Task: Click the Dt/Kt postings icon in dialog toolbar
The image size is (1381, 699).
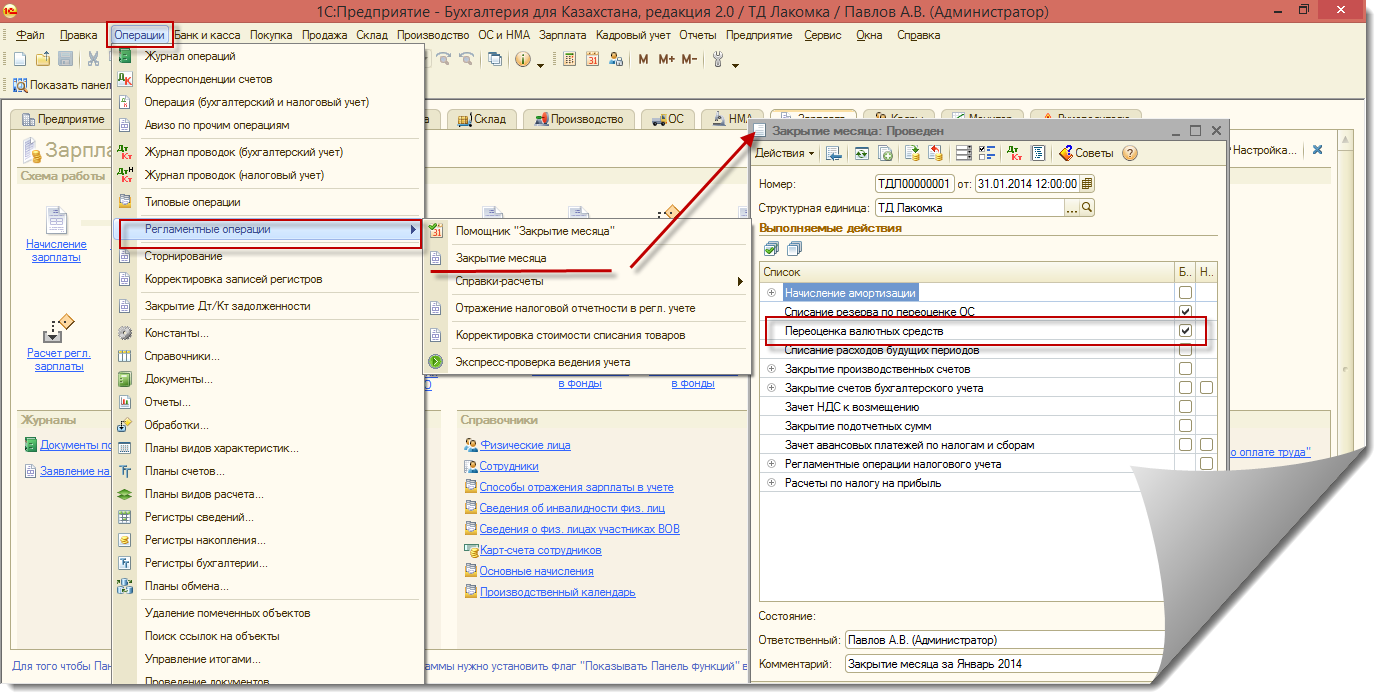Action: (1015, 153)
